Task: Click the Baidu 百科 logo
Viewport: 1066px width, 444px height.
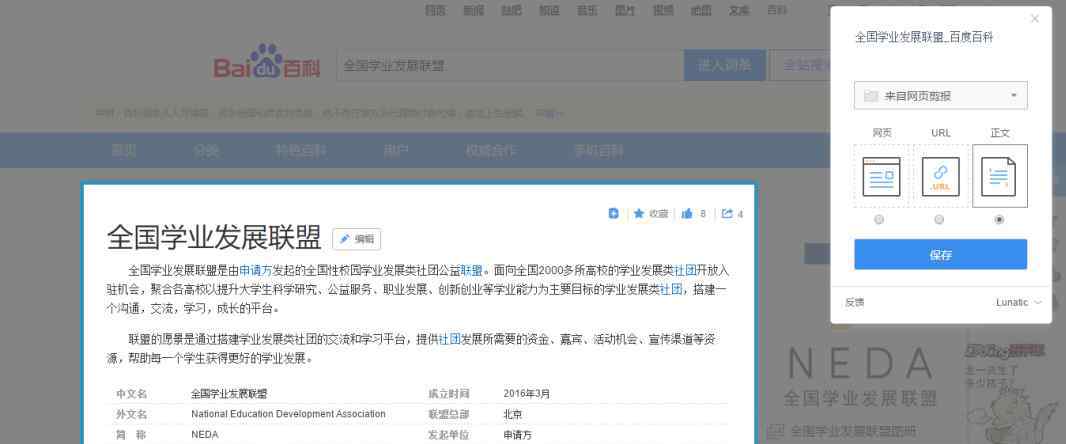Action: pos(267,63)
